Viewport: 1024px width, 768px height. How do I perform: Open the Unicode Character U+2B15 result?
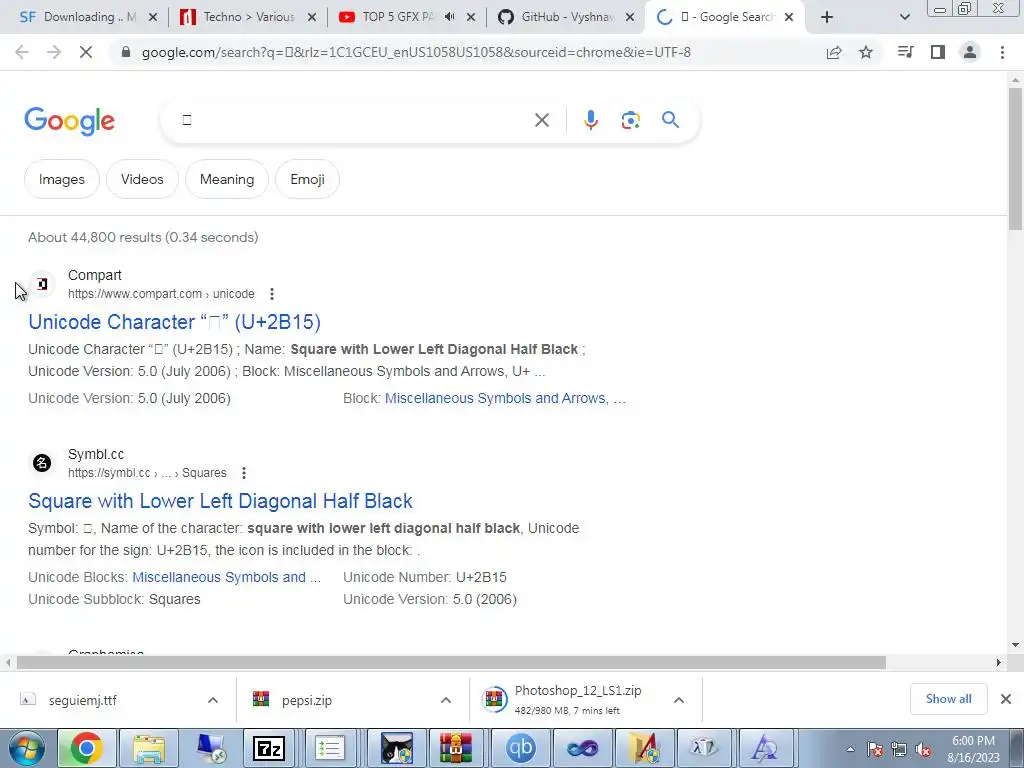click(174, 322)
